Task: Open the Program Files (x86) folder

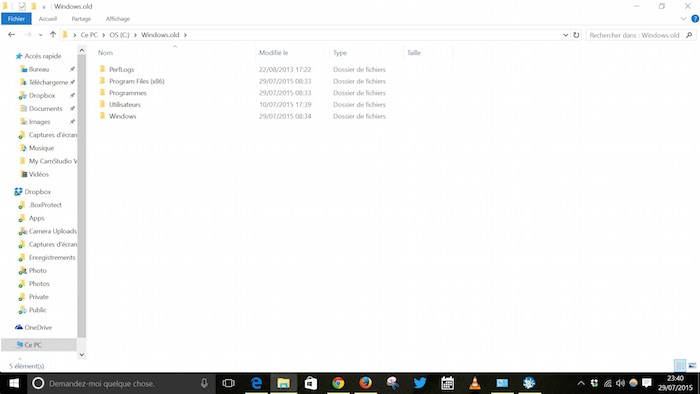Action: click(137, 81)
